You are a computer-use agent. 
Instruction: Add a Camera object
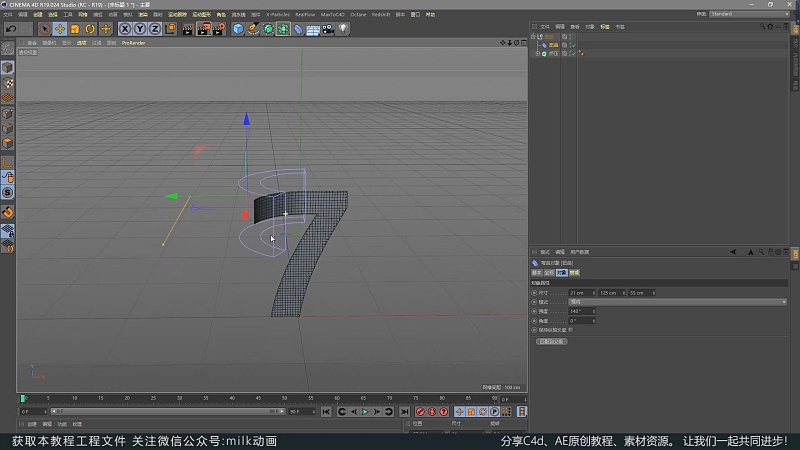[x=328, y=29]
